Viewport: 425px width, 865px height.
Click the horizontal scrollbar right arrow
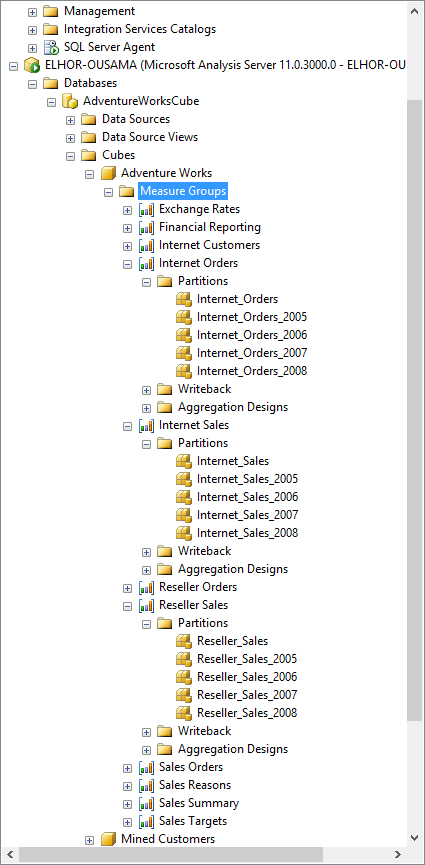click(x=397, y=856)
